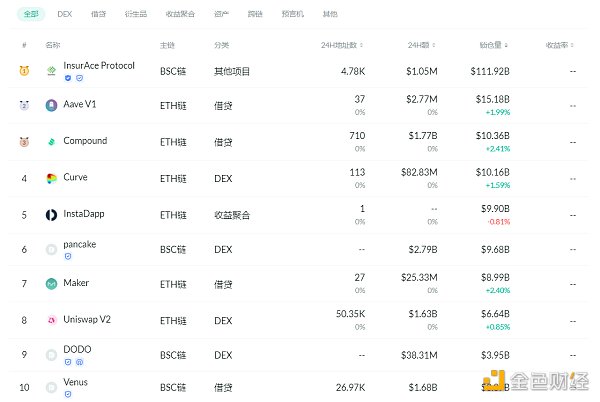Click the colorful Curve logo icon

click(x=51, y=178)
